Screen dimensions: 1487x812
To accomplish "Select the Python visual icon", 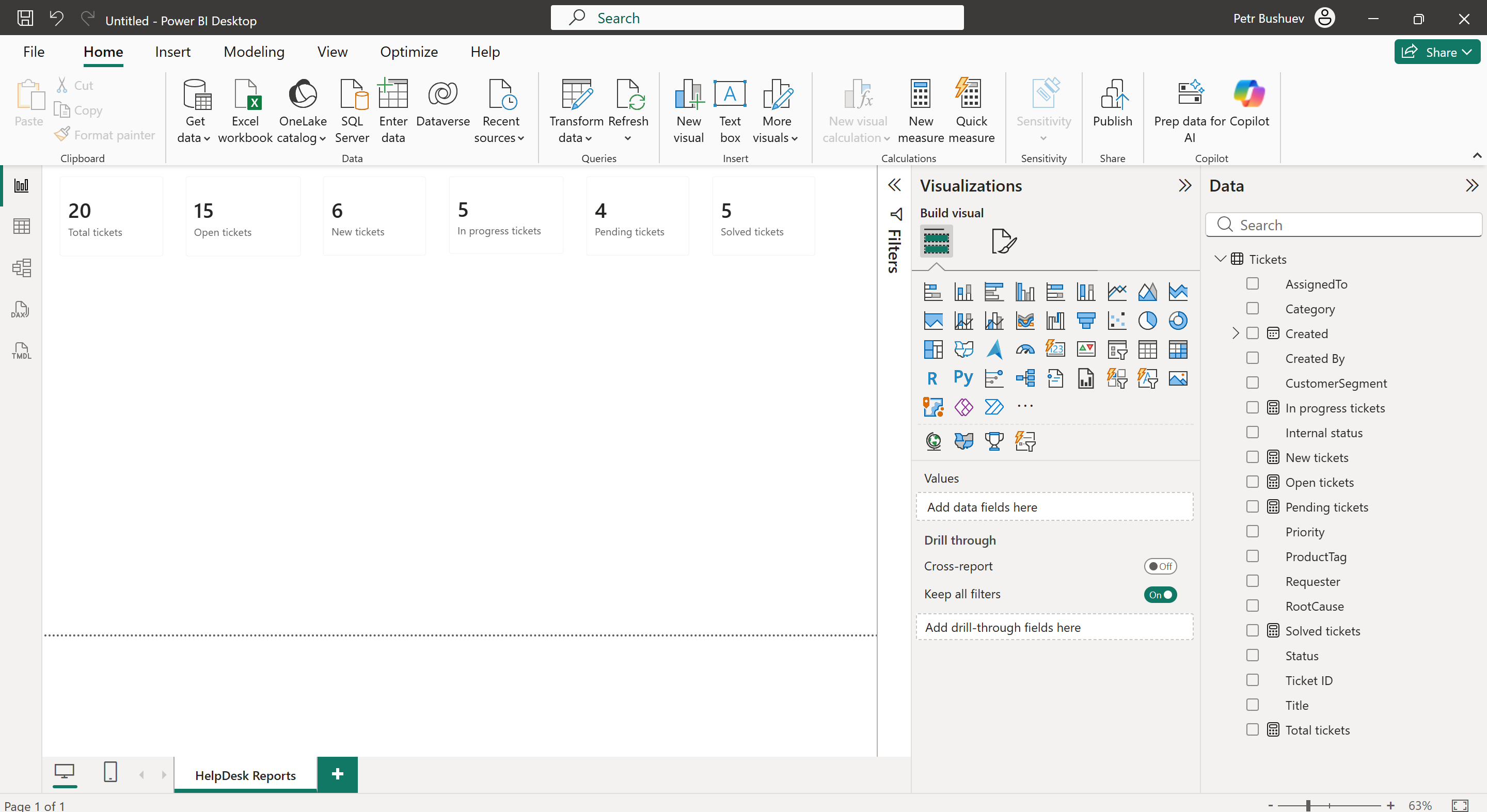I will tap(963, 378).
